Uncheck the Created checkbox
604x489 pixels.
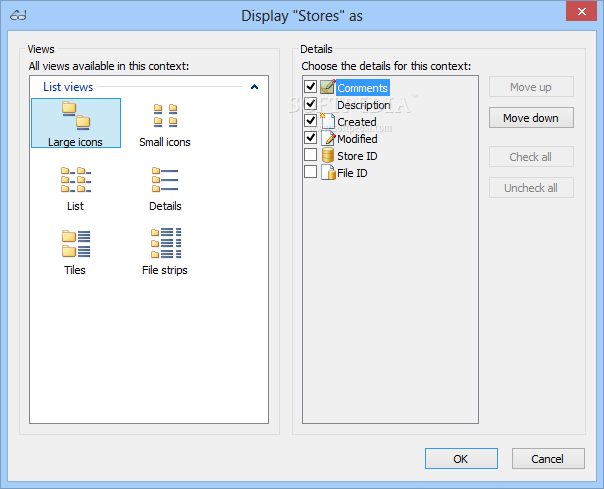310,121
